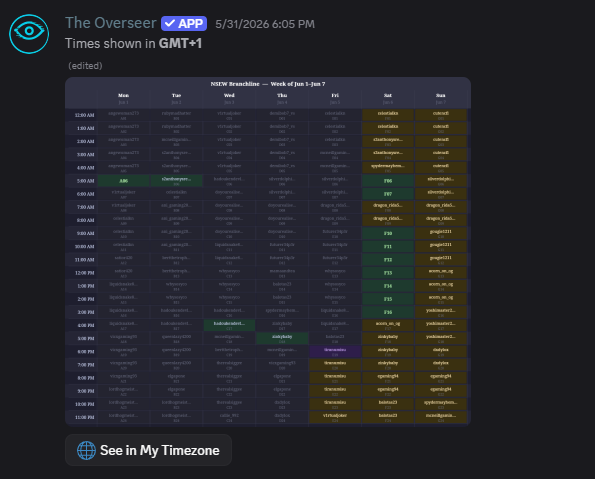Screen dimensions: 595x479
Task: Click the green F16 slot on Saturday
Action: coord(388,312)
